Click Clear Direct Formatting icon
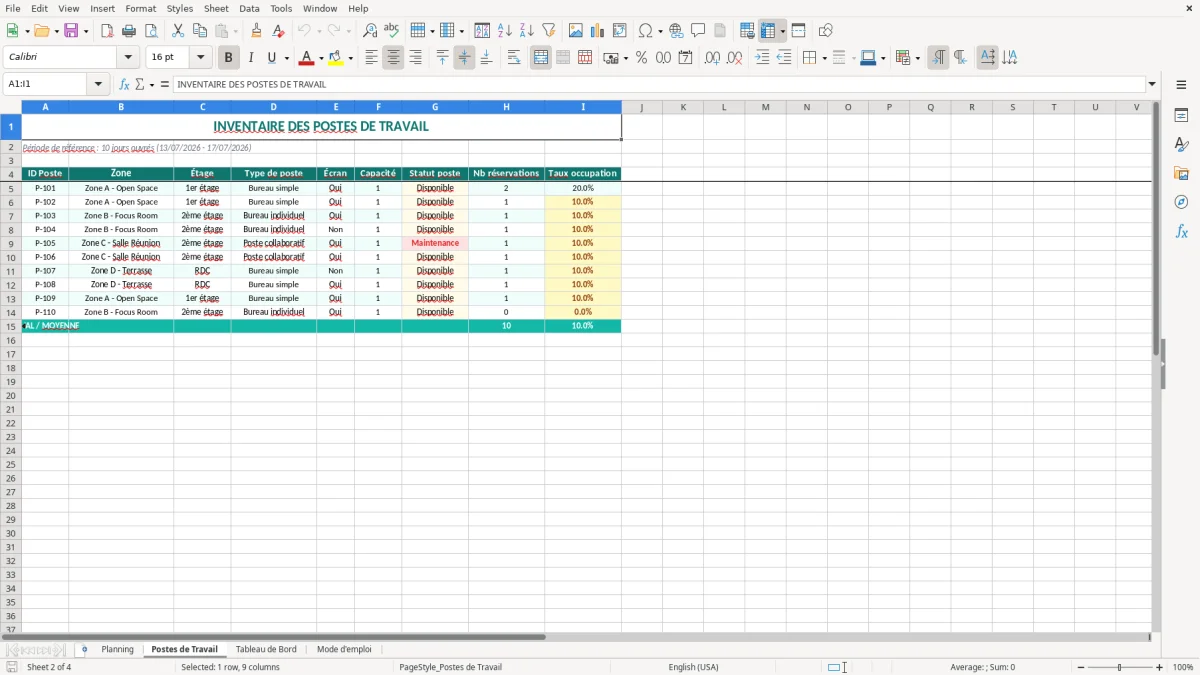 [x=279, y=31]
